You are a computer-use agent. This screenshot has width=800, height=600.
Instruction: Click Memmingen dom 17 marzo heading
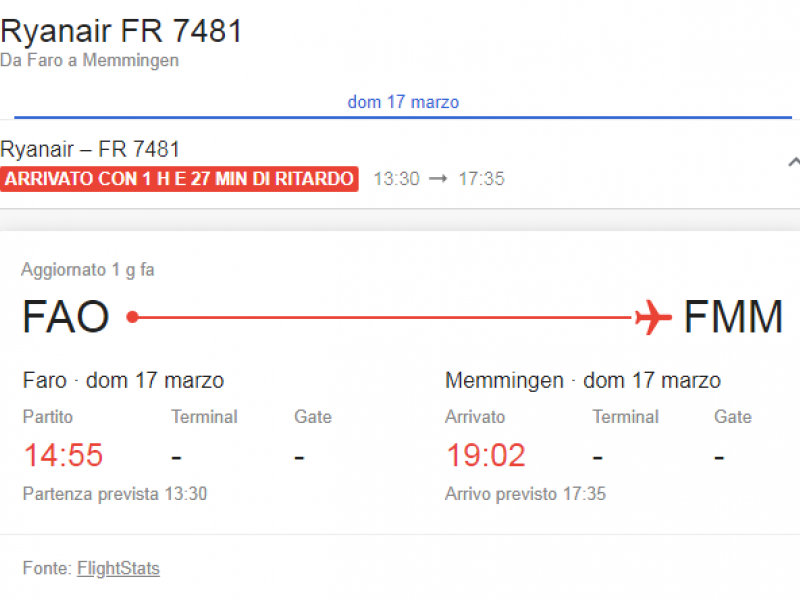pyautogui.click(x=583, y=381)
